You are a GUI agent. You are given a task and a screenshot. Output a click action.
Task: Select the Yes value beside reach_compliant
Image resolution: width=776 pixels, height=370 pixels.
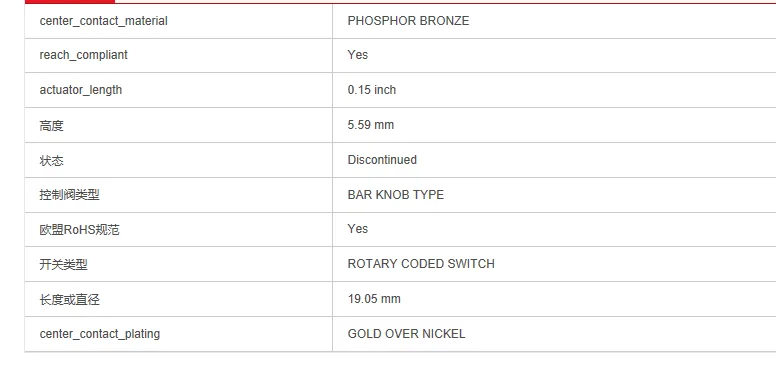[x=358, y=55]
